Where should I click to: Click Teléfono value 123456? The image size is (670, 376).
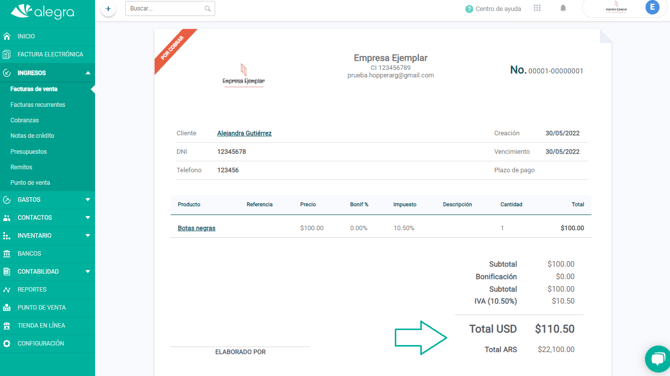pyautogui.click(x=228, y=170)
